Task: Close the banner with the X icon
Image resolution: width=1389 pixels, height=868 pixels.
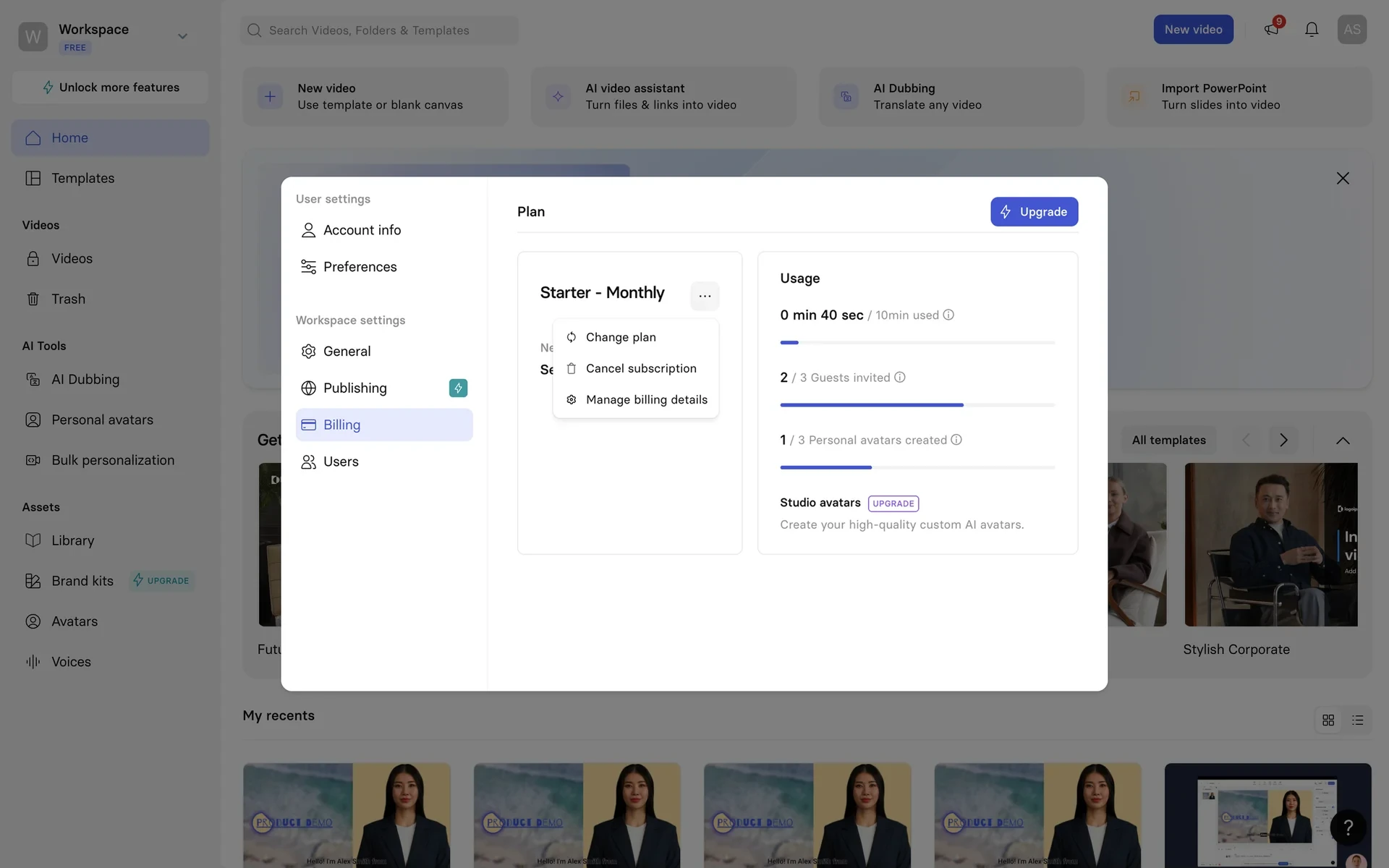Action: (x=1343, y=178)
